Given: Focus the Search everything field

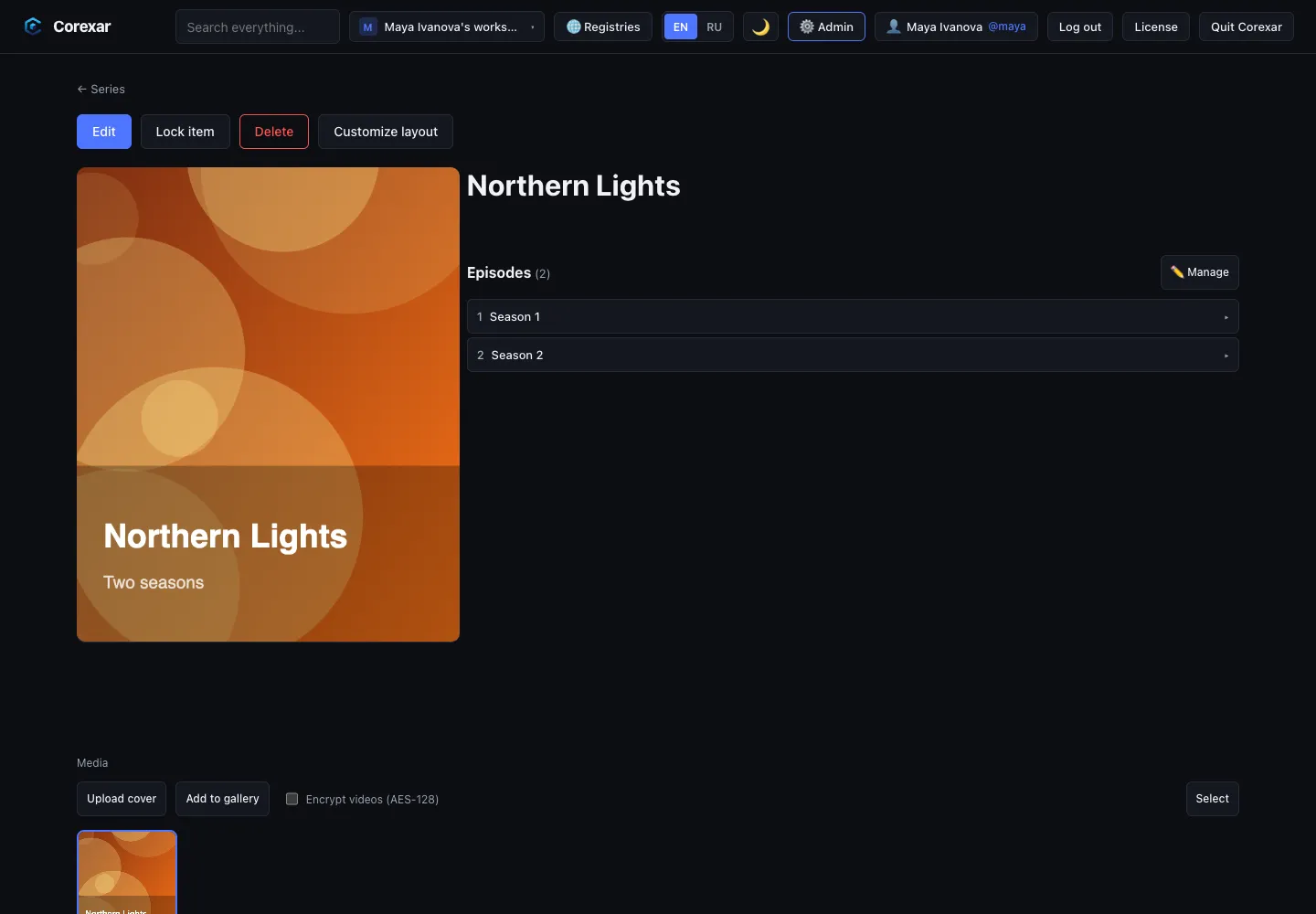Looking at the screenshot, I should coord(258,27).
